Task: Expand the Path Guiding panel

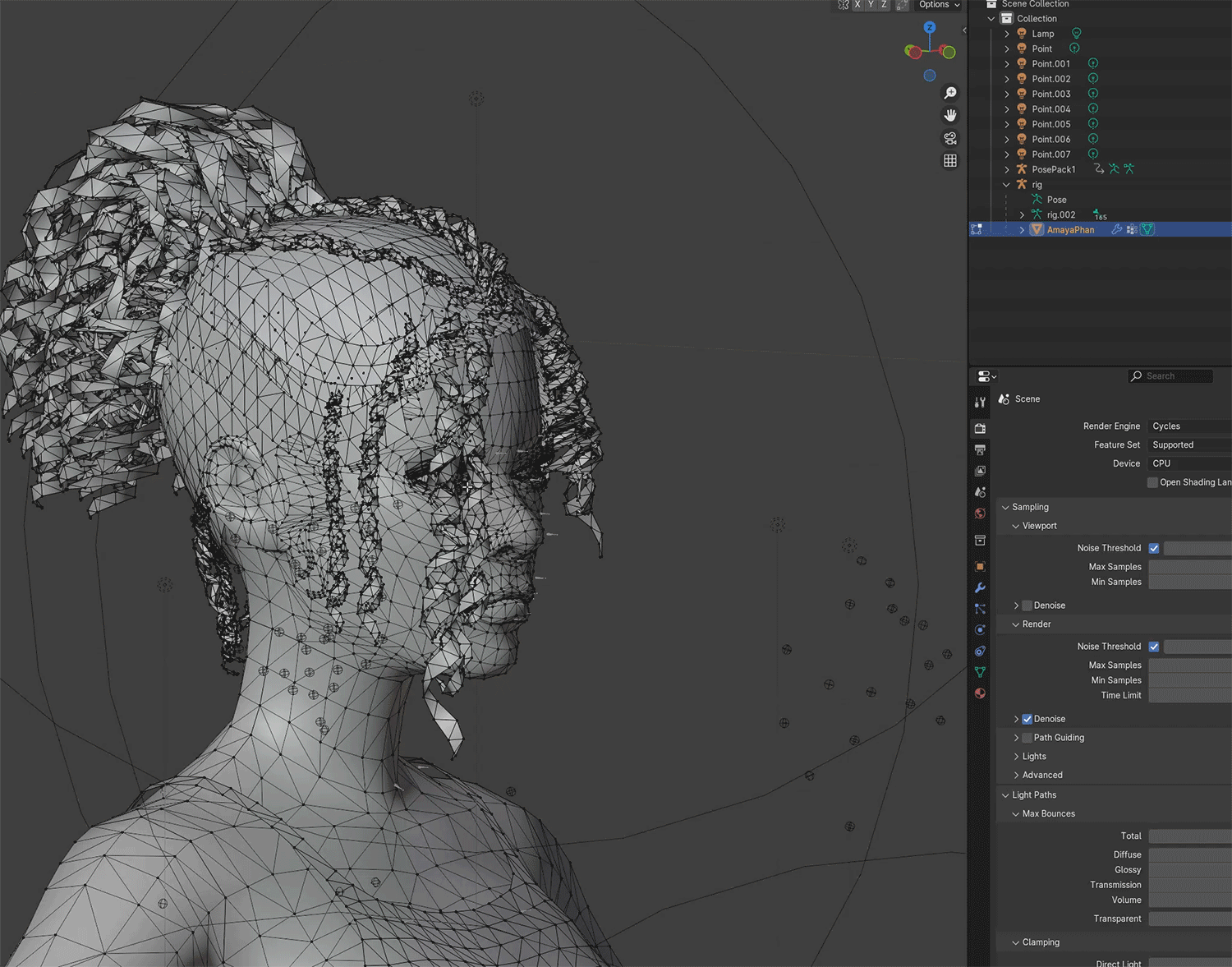Action: pos(1016,738)
